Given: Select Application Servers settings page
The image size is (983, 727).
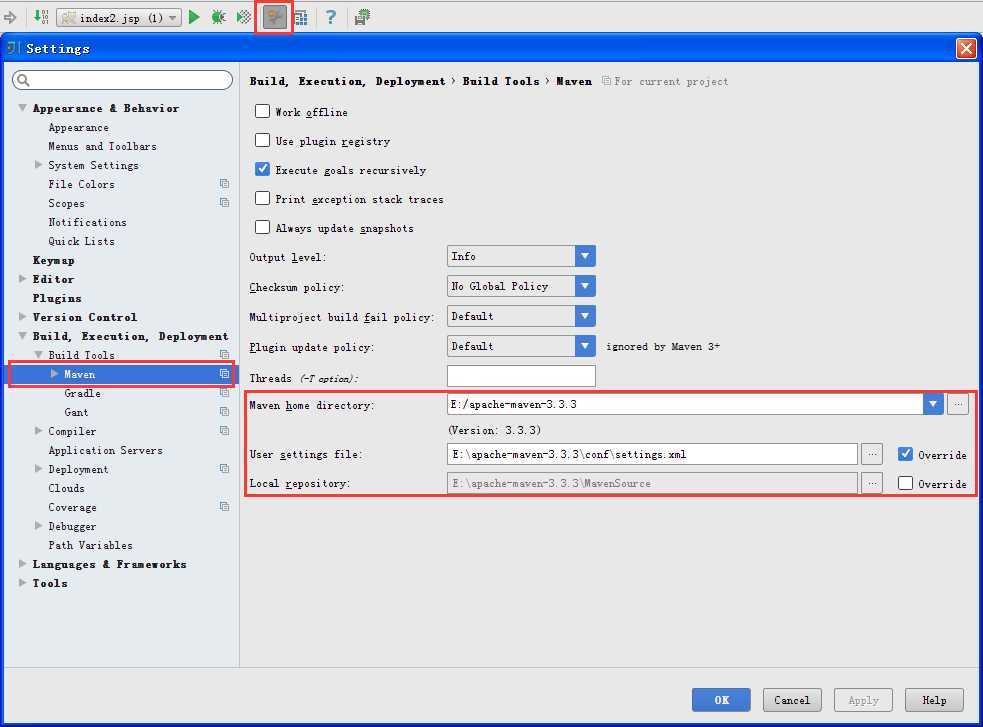Looking at the screenshot, I should pos(105,450).
